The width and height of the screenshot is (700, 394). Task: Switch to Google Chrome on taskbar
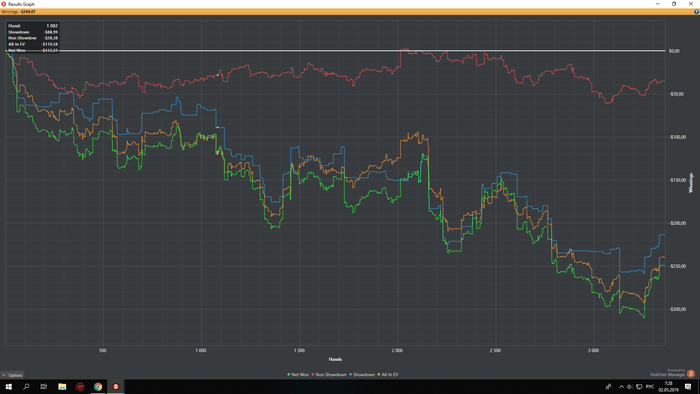click(x=98, y=386)
